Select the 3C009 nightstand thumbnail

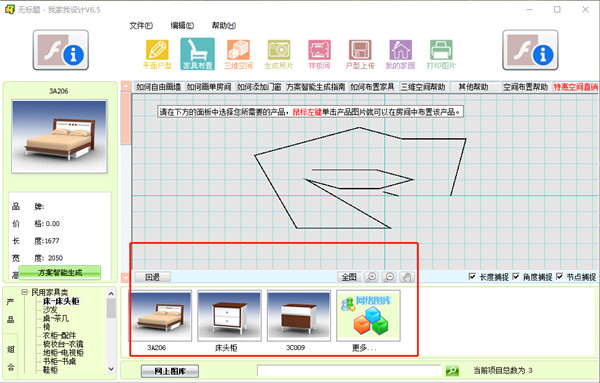[298, 316]
